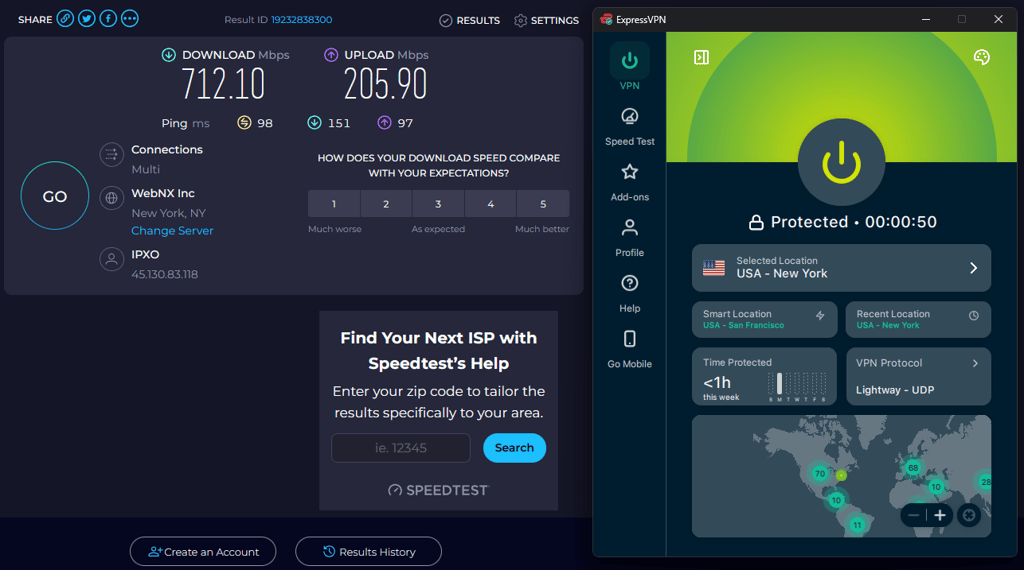This screenshot has height=570, width=1024.
Task: Zoom in the ExpressVPN map
Action: point(940,515)
